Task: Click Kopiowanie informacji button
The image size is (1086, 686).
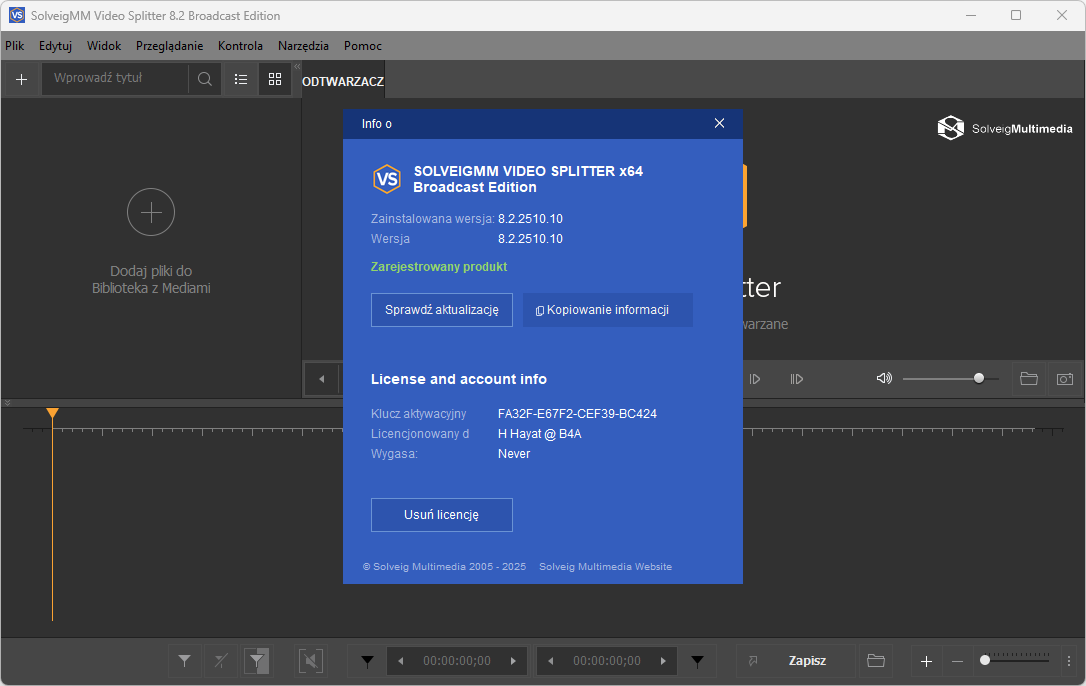Action: pyautogui.click(x=607, y=310)
